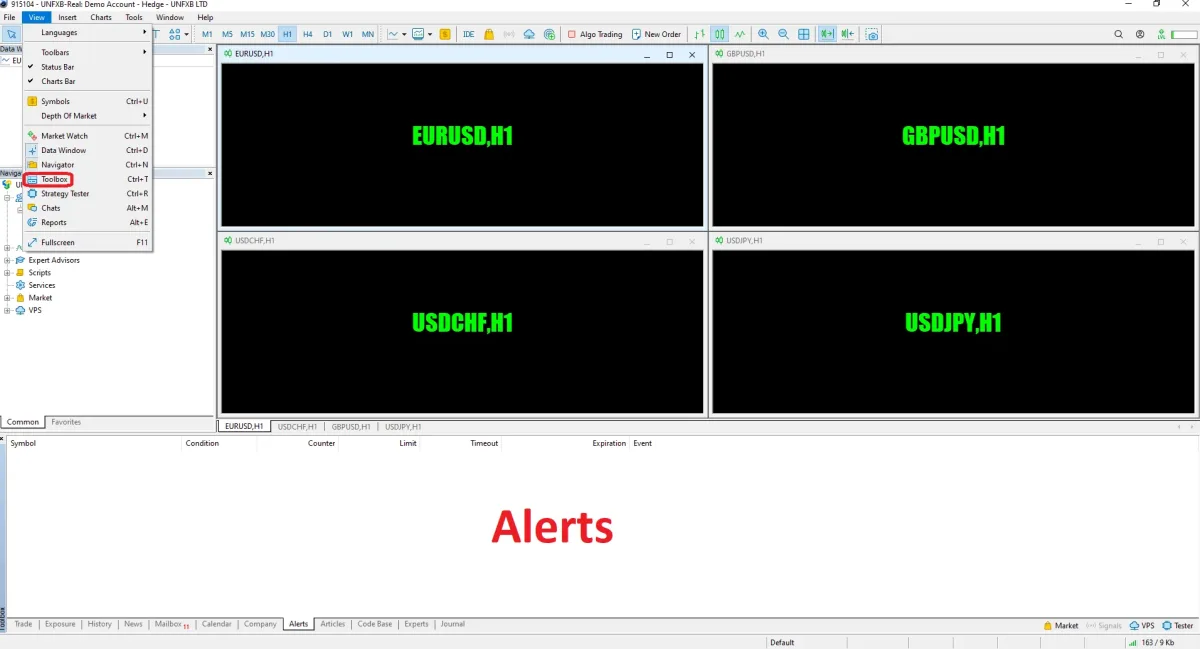Choose Chats in View menu

pos(88,208)
